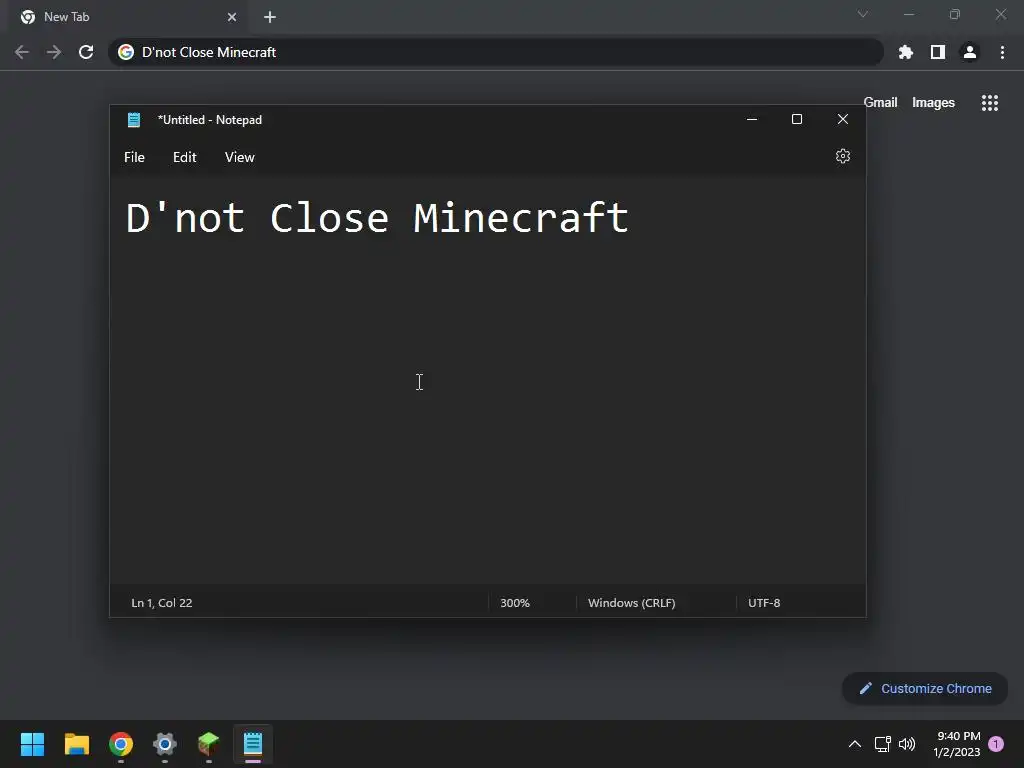Toggle Chrome side panel icon
The image size is (1024, 768).
coord(937,52)
